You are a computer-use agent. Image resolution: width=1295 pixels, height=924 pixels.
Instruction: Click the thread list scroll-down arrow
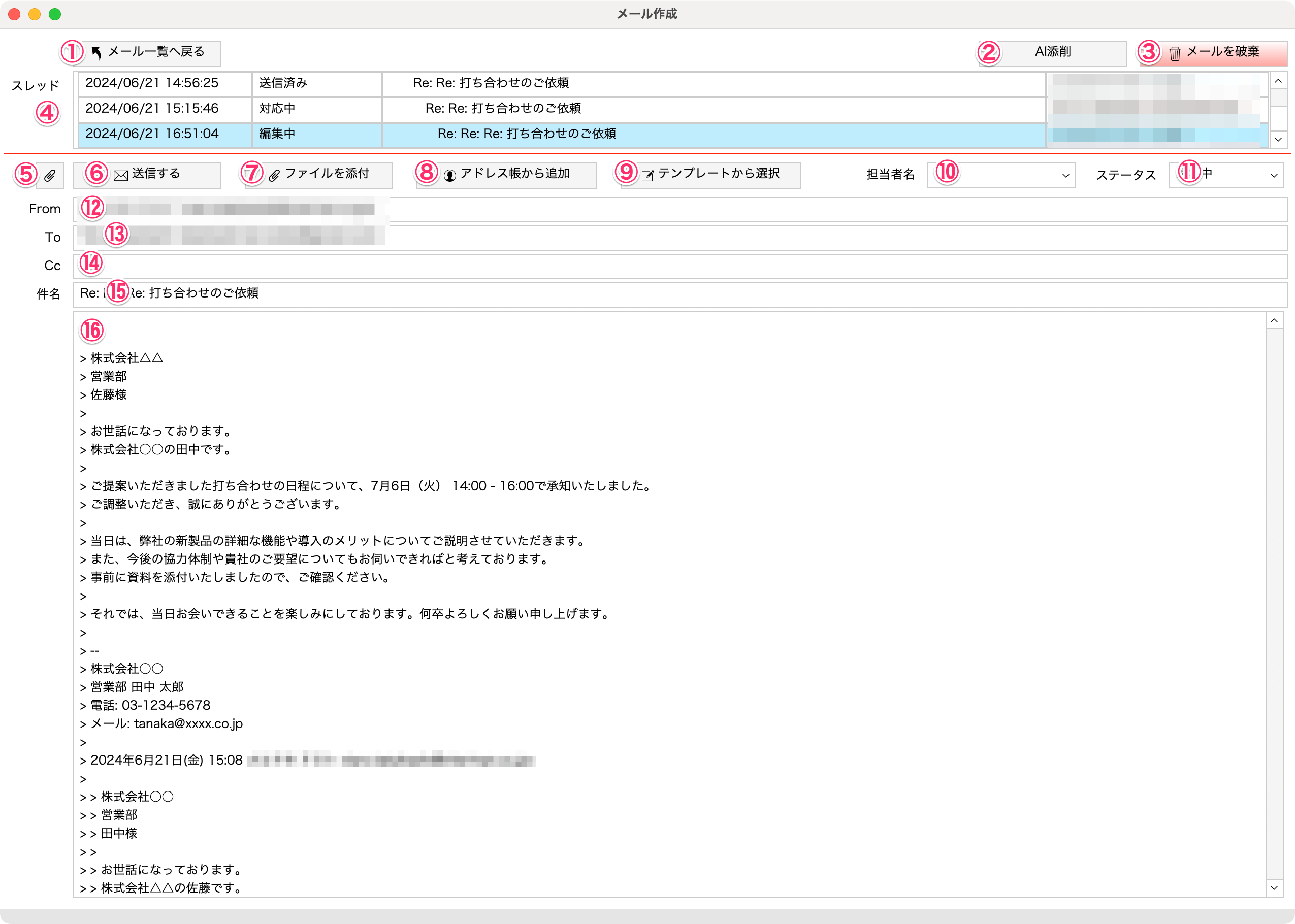pyautogui.click(x=1279, y=140)
